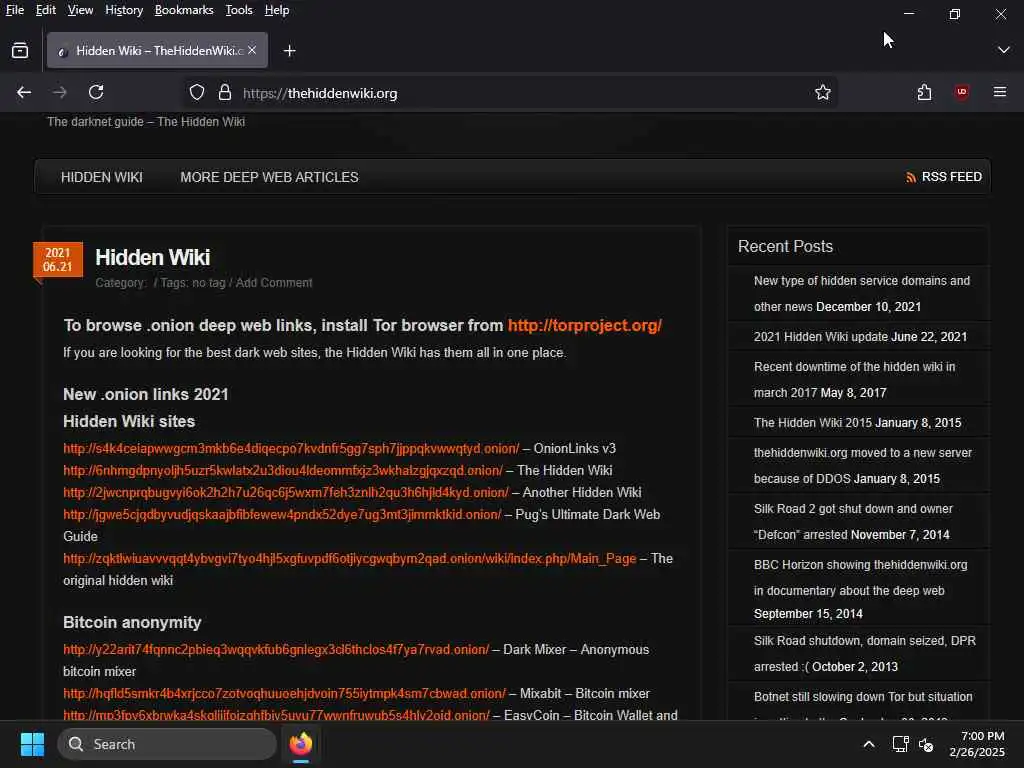Reload the current page

(x=96, y=92)
